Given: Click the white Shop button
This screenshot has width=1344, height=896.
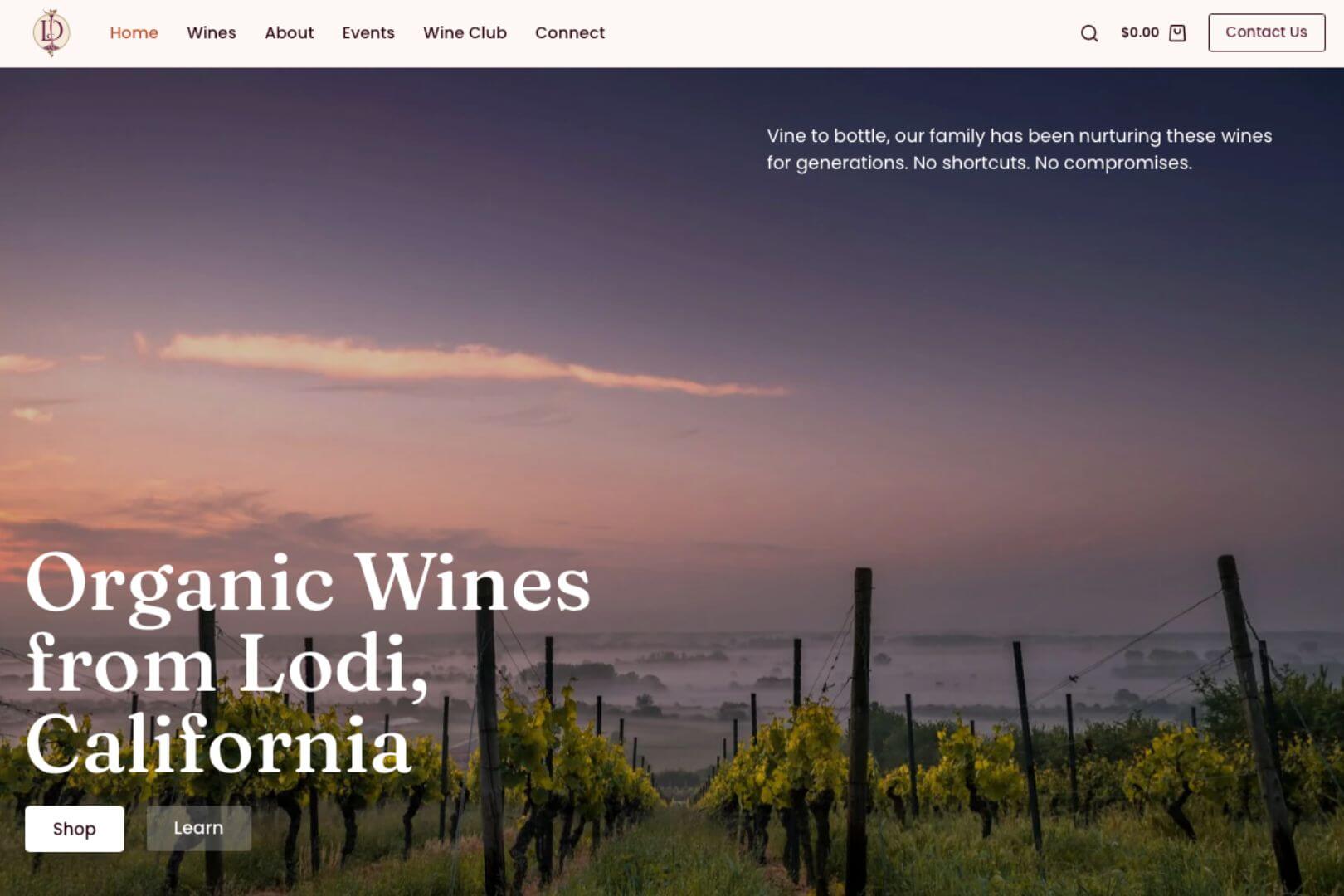Looking at the screenshot, I should coord(75,828).
